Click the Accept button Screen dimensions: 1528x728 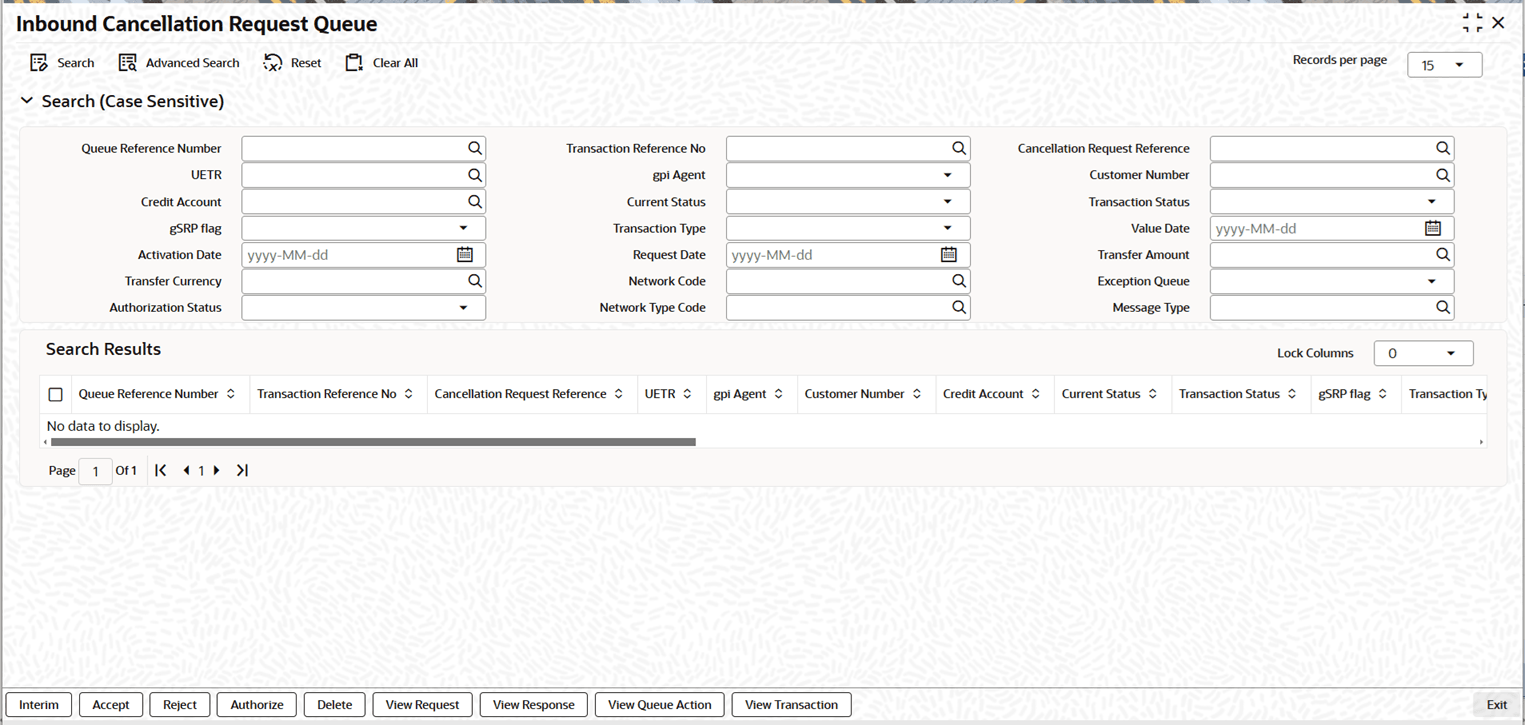(x=111, y=705)
